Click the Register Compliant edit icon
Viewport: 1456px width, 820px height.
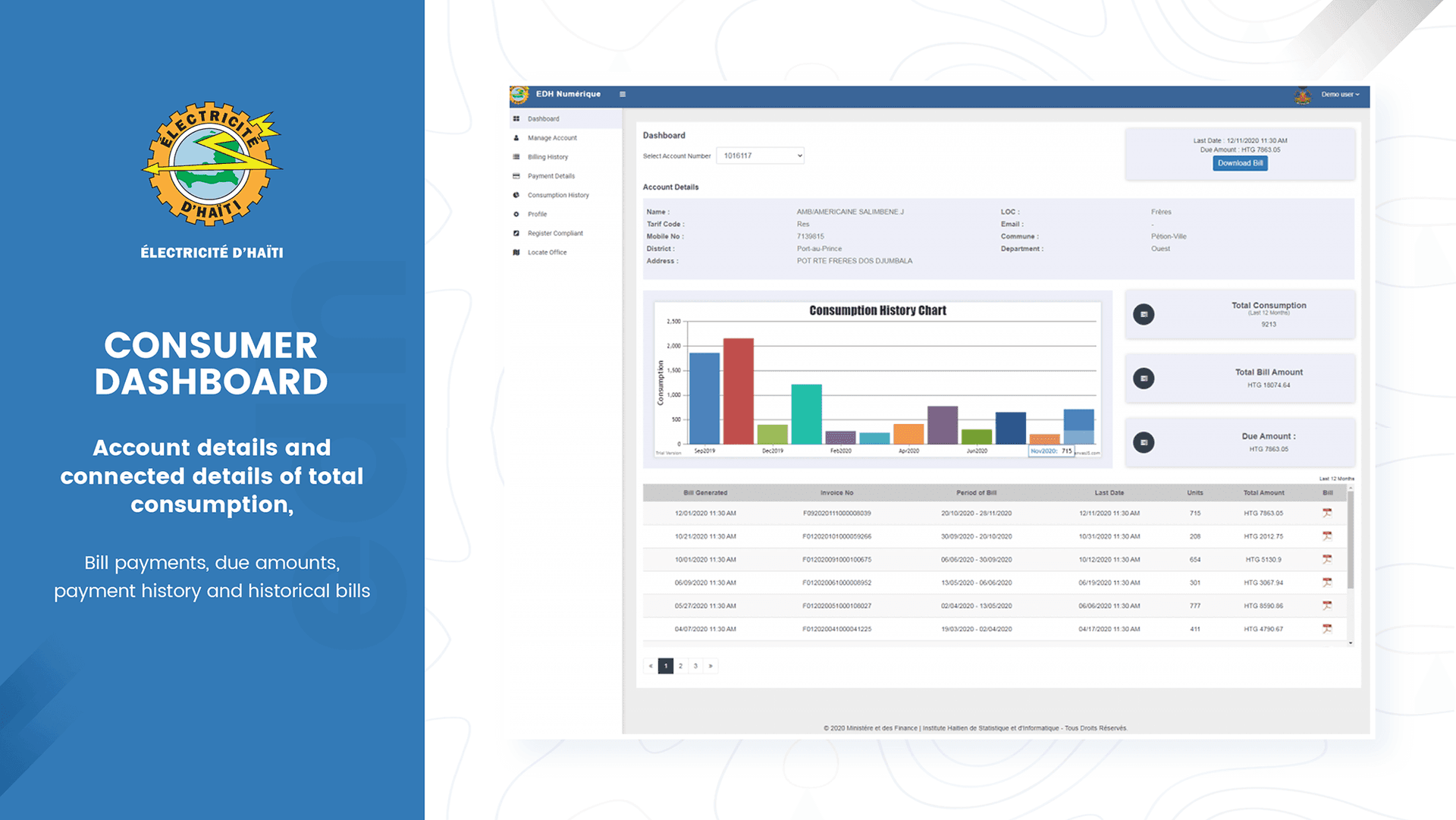click(516, 233)
